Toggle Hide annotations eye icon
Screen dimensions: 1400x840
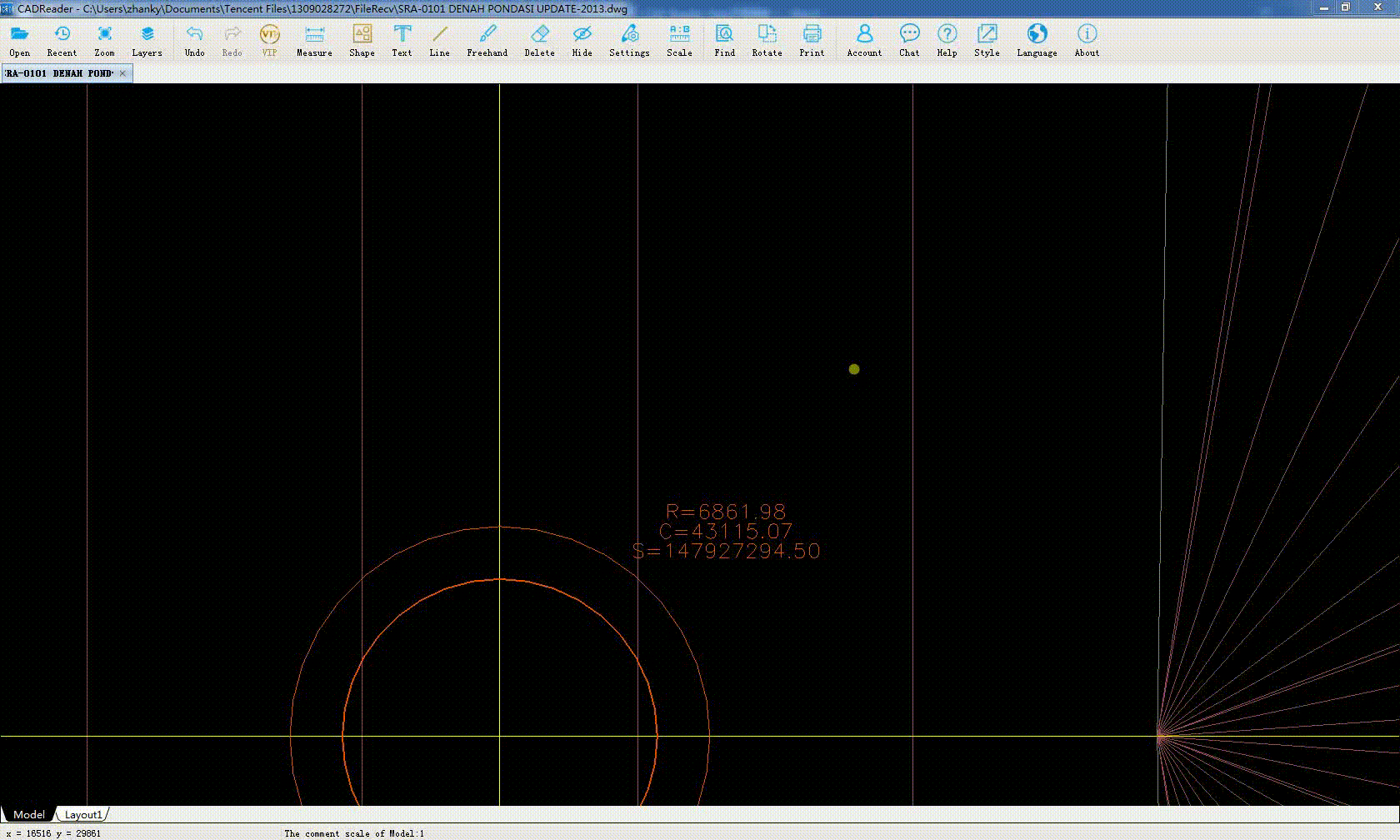point(582,40)
